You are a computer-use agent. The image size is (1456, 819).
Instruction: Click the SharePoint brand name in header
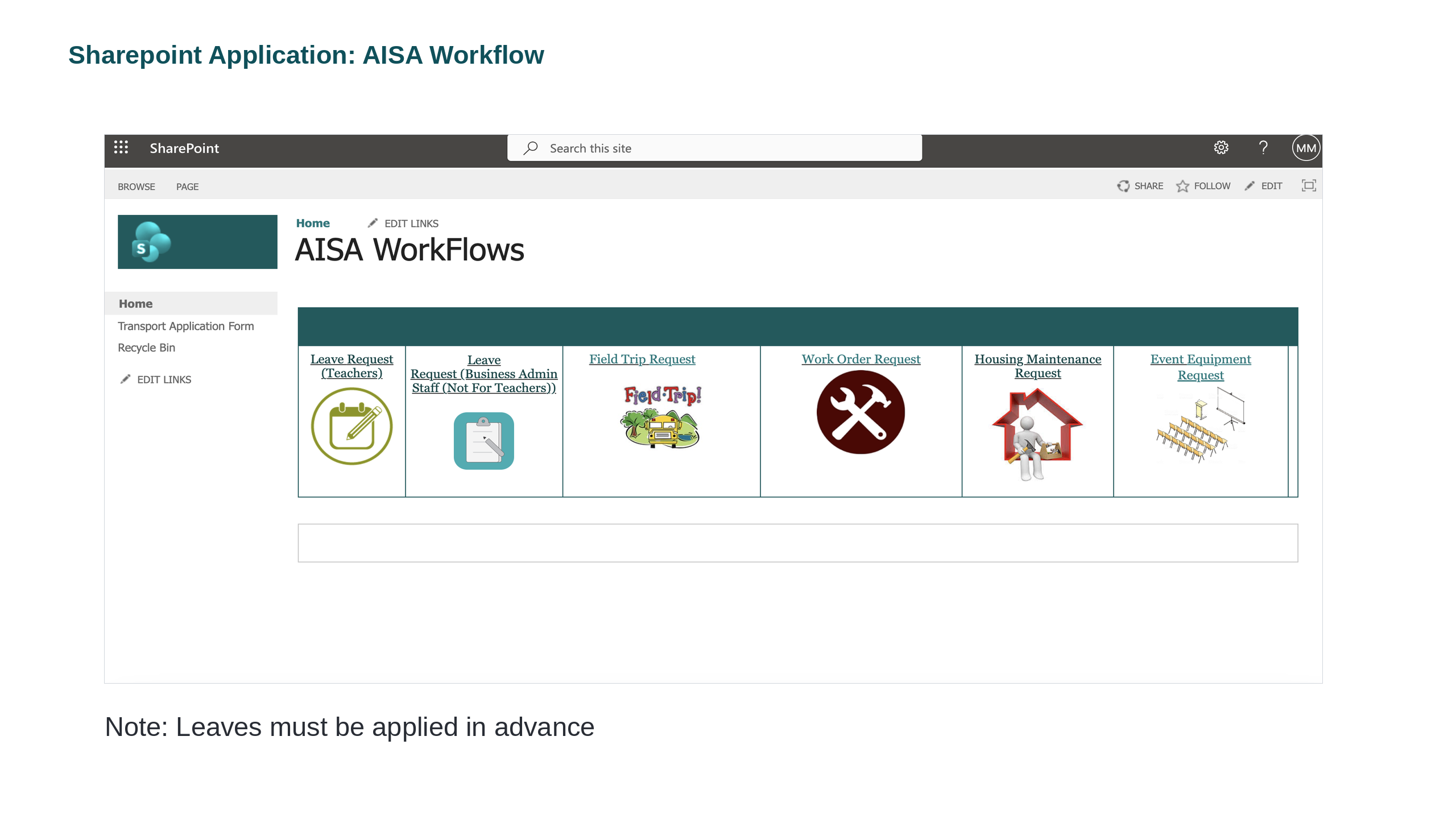(x=184, y=148)
